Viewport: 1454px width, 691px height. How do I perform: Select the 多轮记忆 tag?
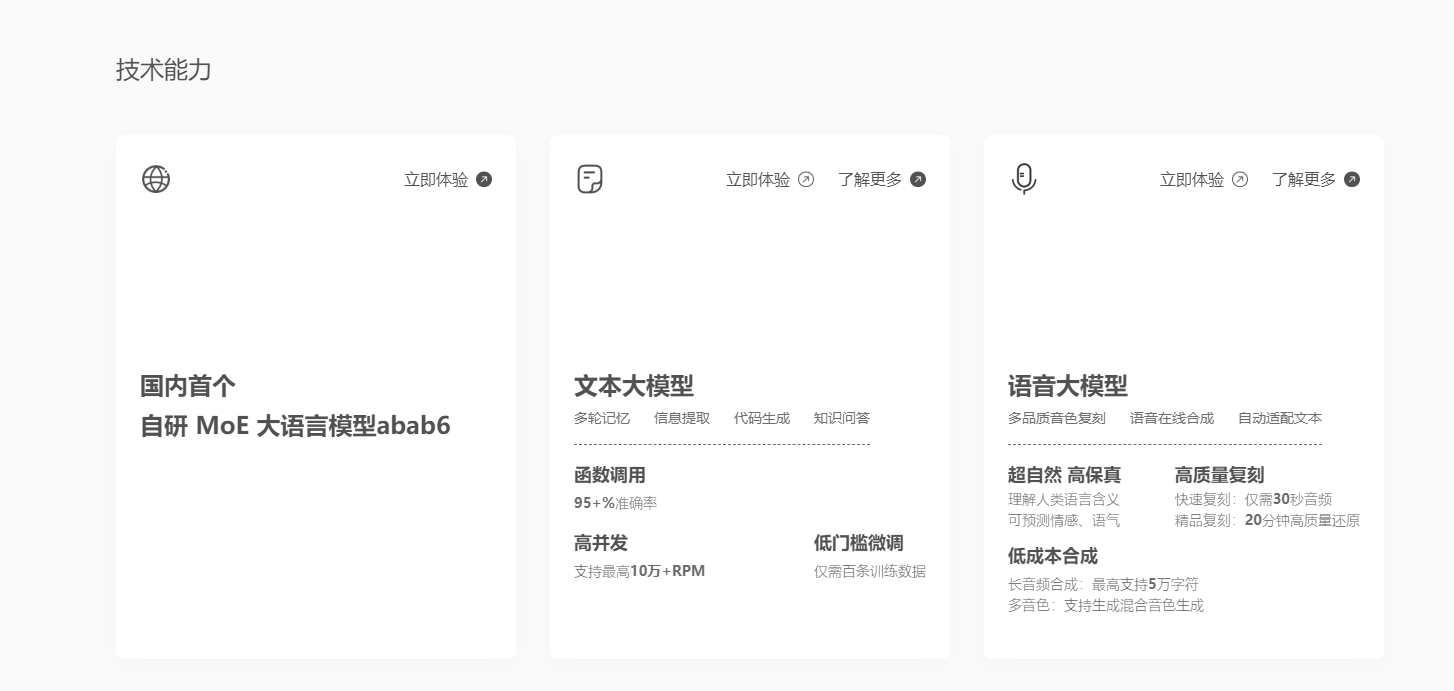click(x=602, y=418)
